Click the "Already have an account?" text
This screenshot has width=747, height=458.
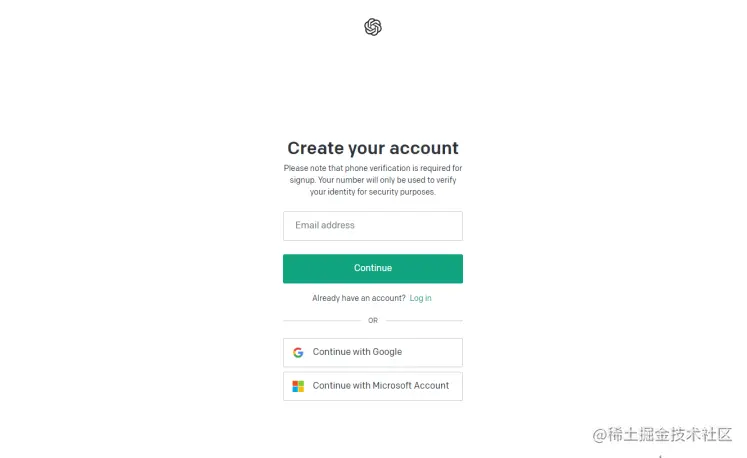[359, 298]
